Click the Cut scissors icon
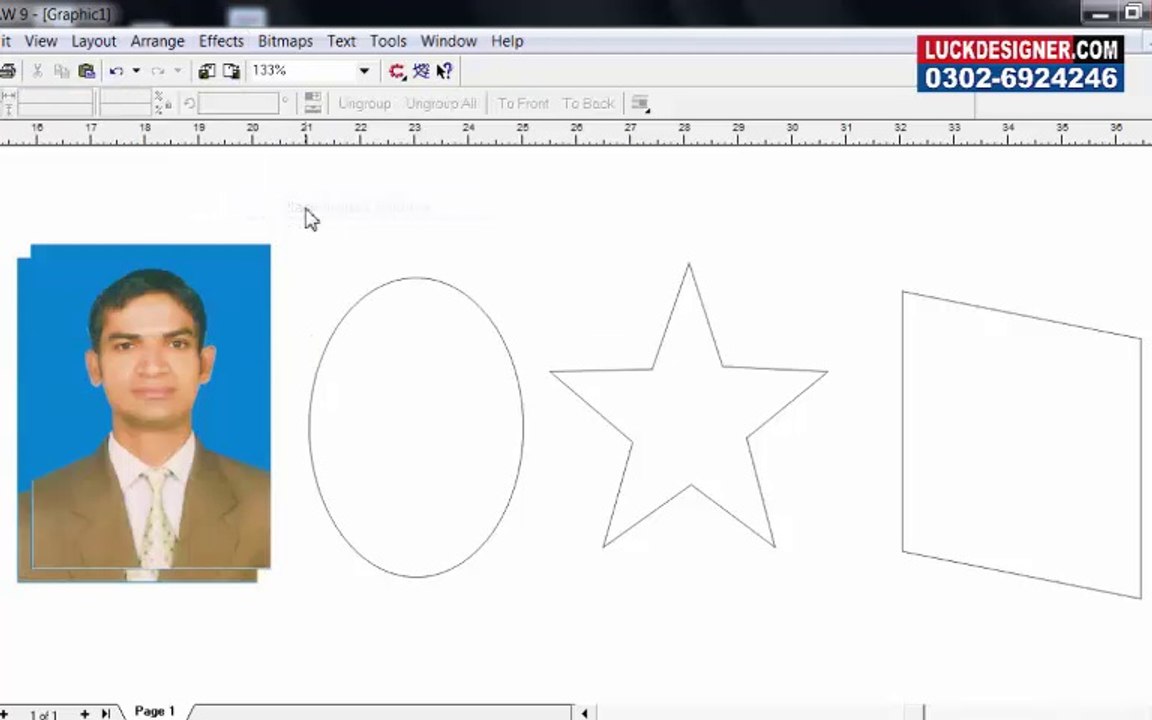Viewport: 1152px width, 720px height. 37,71
